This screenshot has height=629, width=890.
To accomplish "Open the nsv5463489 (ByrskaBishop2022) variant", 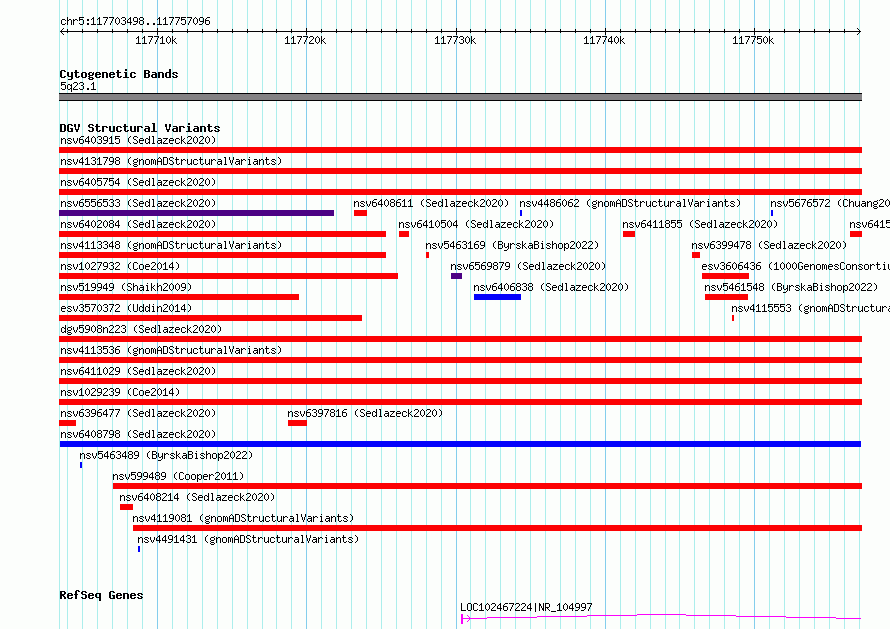I will point(166,455).
